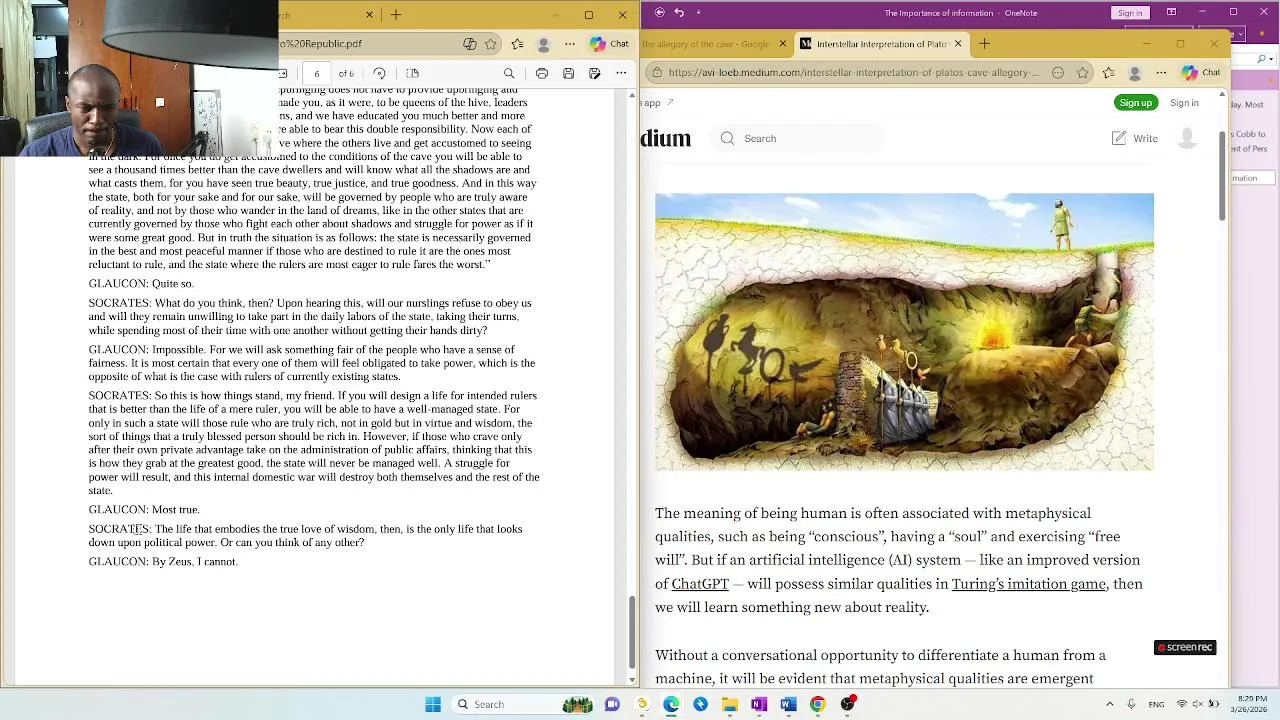Close the 'allegory of the cave' tab
1280x720 pixels.
[783, 44]
